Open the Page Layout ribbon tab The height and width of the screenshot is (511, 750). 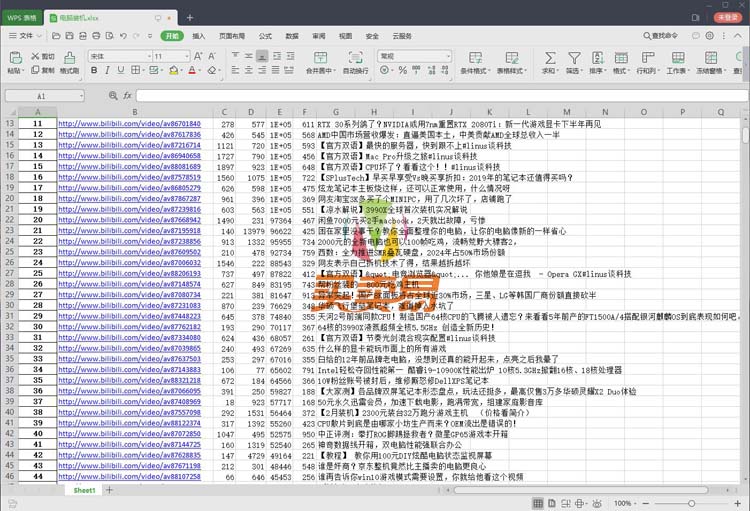(232, 36)
